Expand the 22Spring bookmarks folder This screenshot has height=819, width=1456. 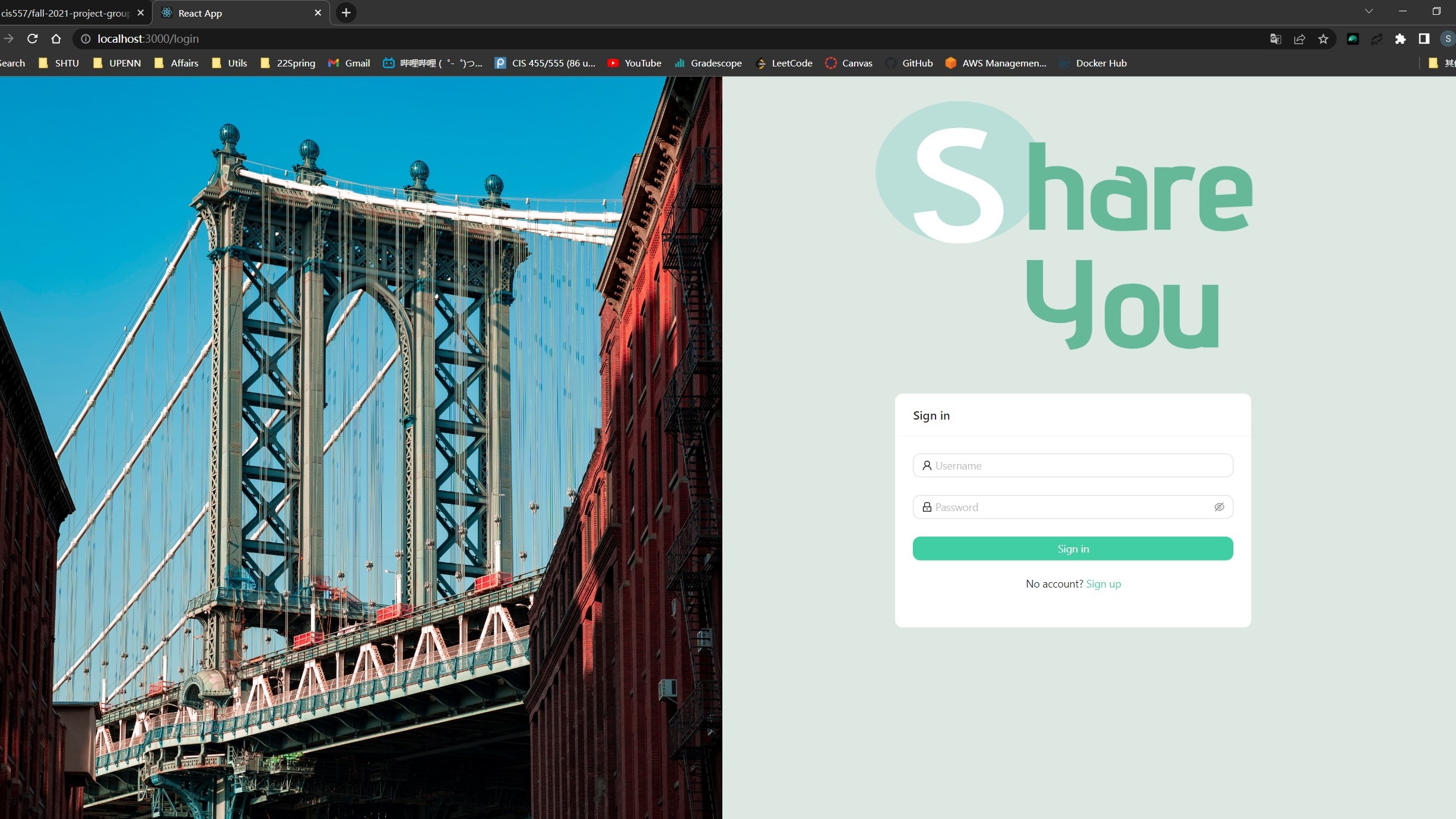click(288, 63)
